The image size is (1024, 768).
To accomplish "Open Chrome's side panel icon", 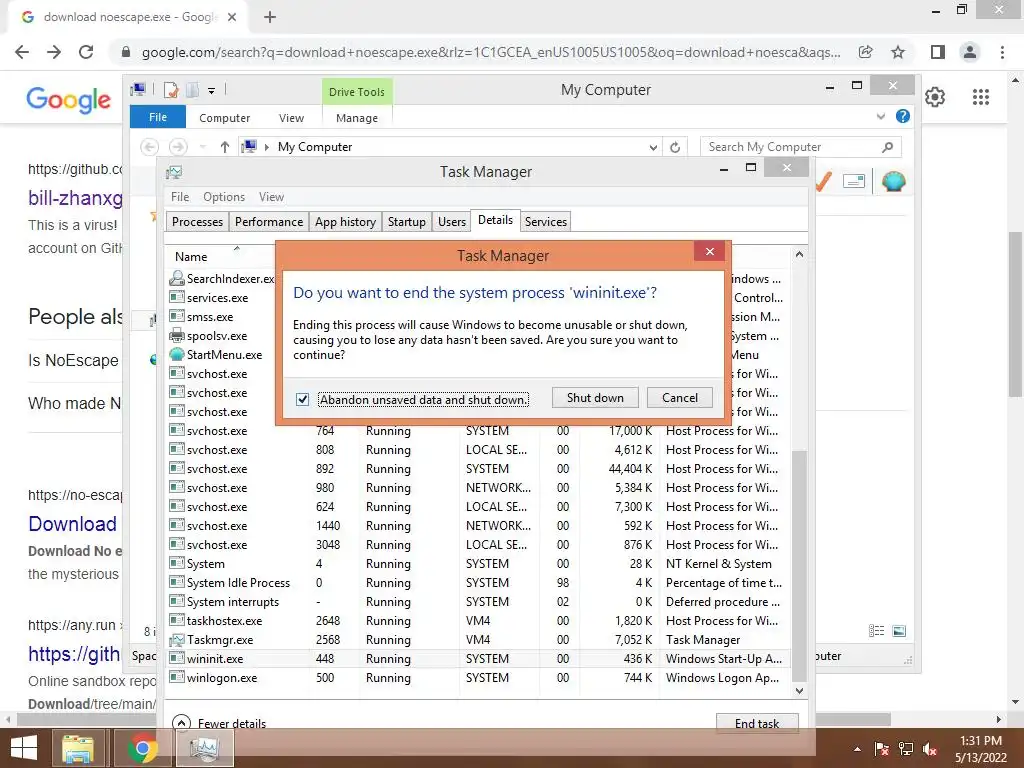I will [x=938, y=52].
